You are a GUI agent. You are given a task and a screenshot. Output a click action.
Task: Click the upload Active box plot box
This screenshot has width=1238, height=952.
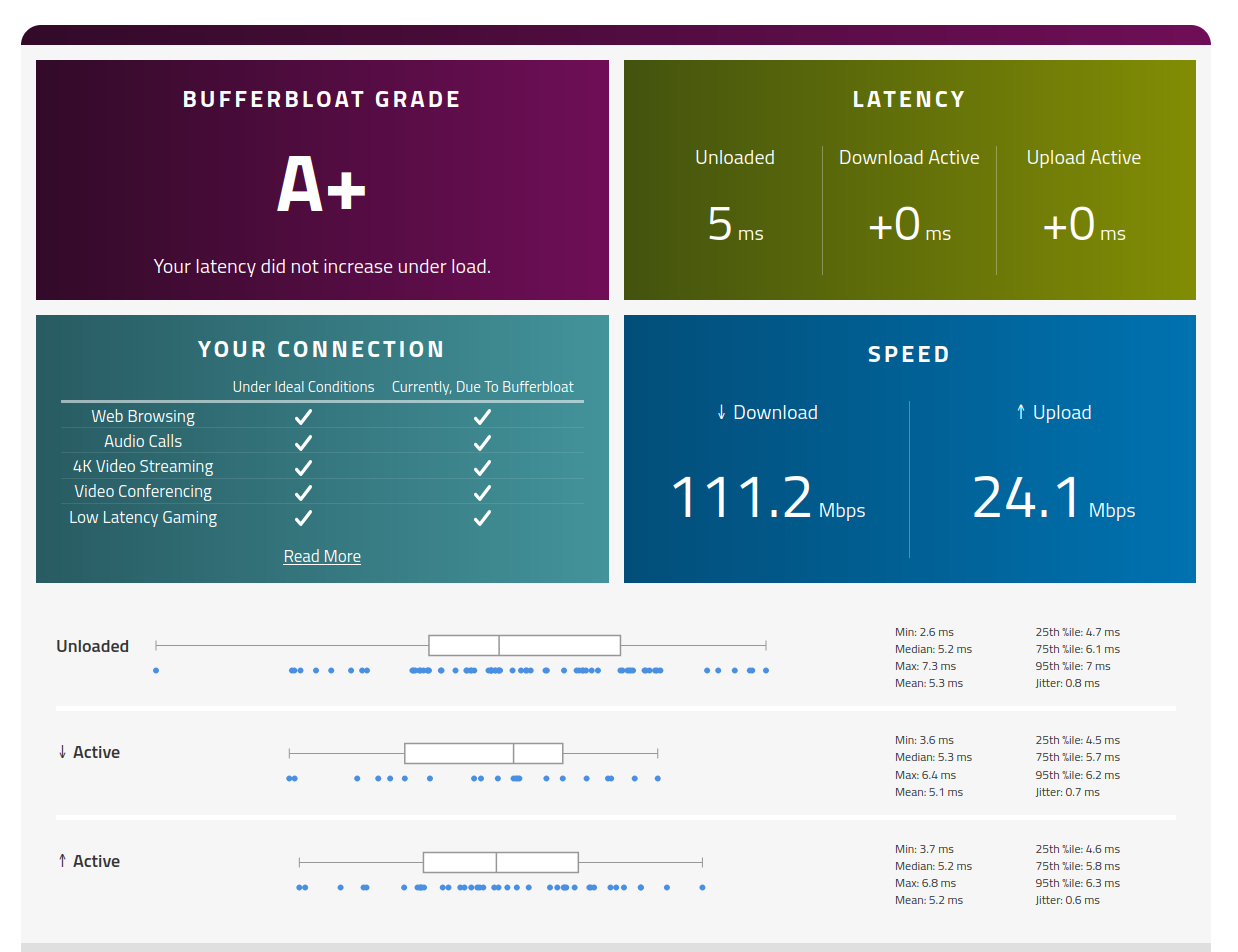point(501,862)
